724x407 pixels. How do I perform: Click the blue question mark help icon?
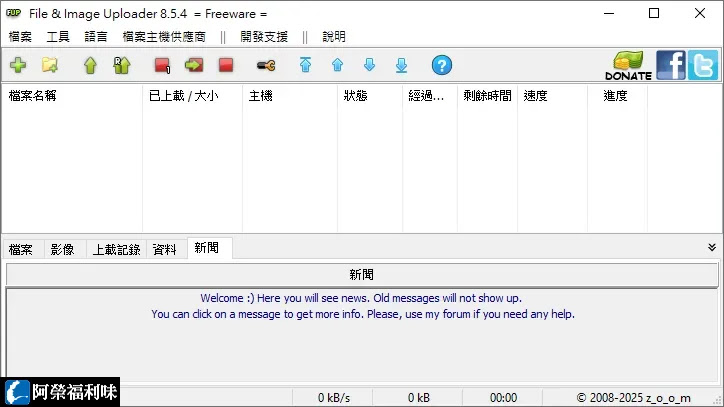point(442,65)
